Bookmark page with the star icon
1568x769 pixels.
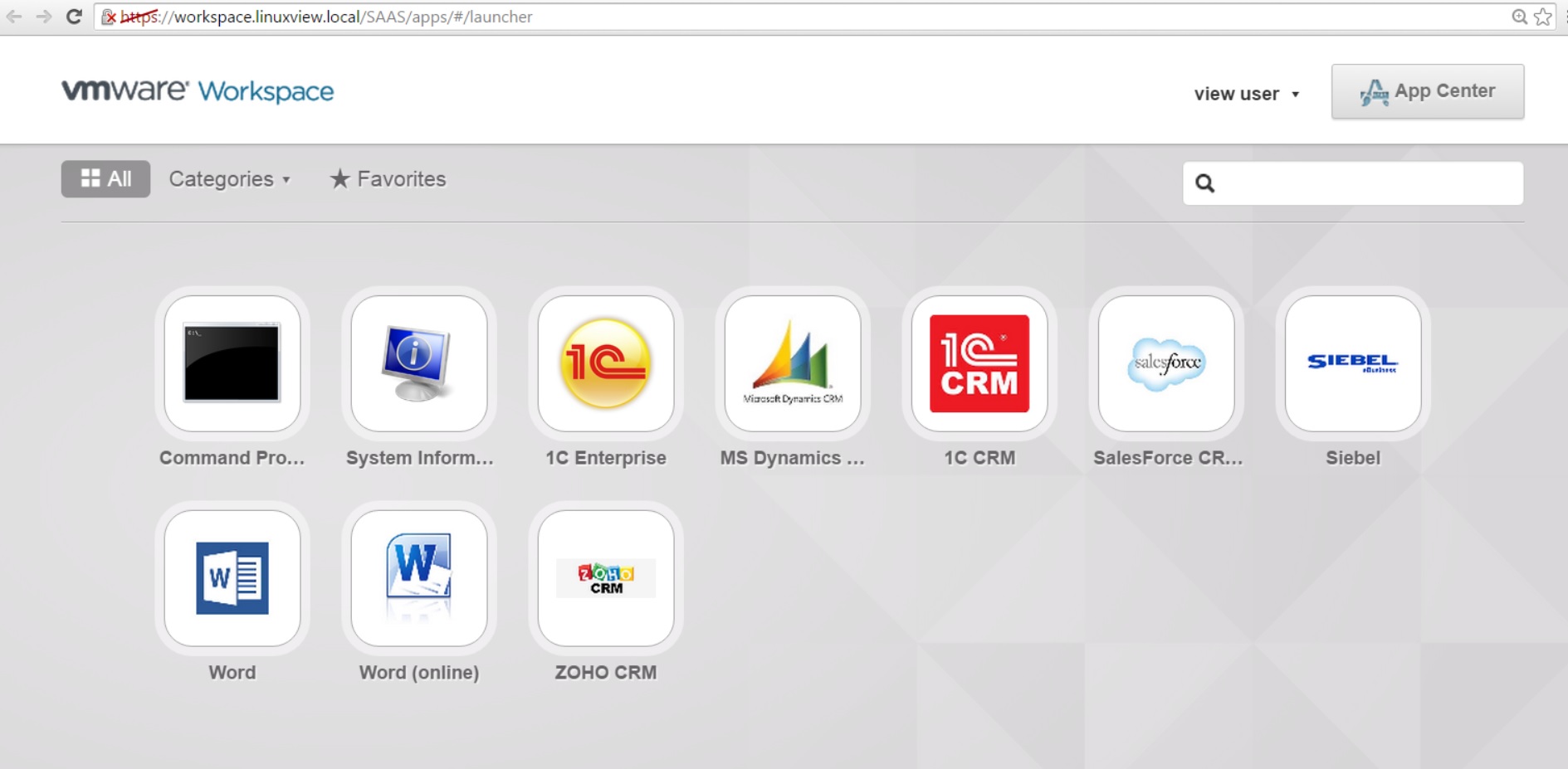click(1543, 17)
